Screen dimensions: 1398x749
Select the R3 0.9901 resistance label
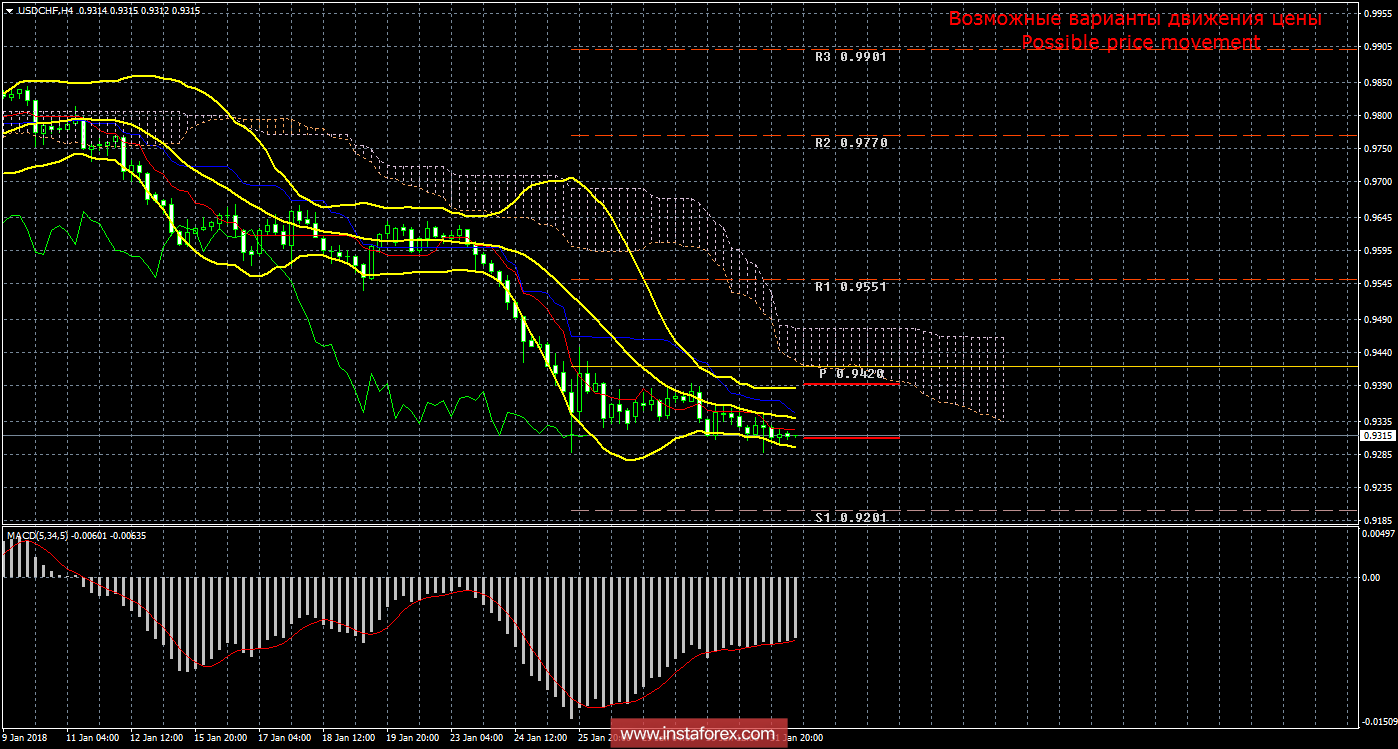[x=851, y=57]
